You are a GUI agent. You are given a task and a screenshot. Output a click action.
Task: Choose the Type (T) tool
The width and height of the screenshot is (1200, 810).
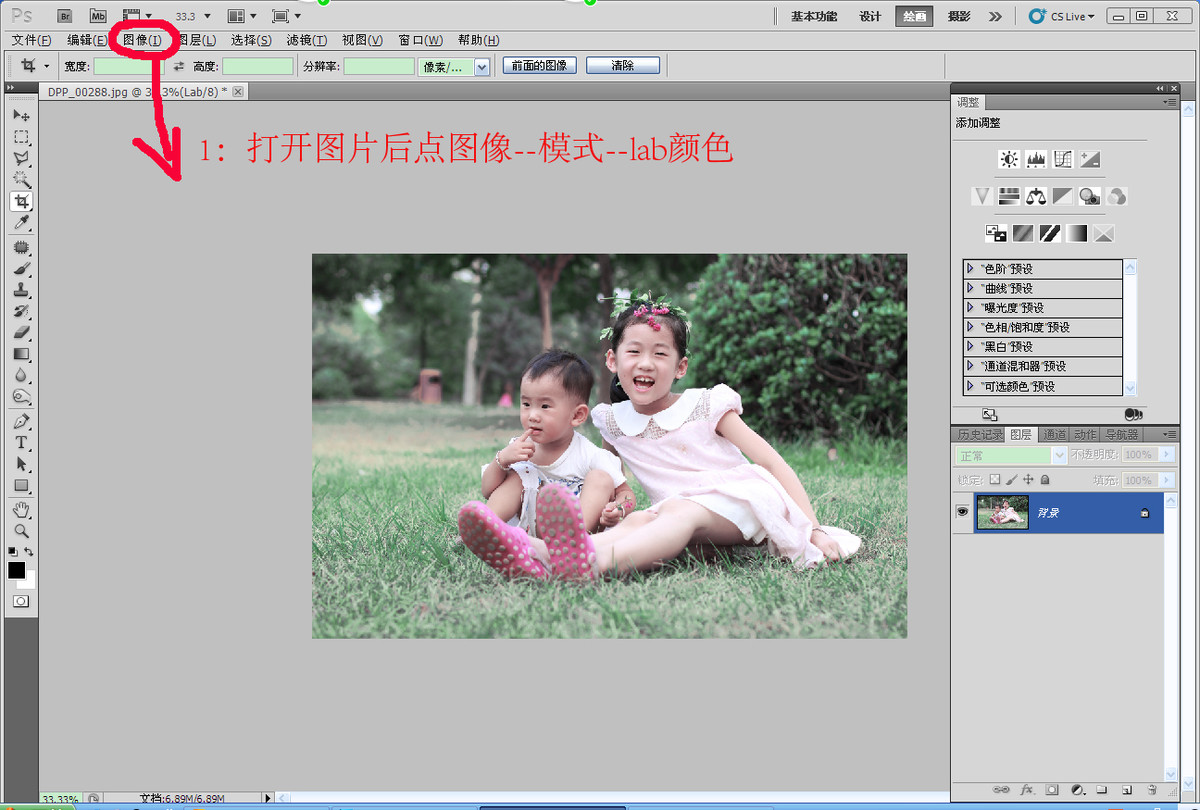tap(21, 442)
